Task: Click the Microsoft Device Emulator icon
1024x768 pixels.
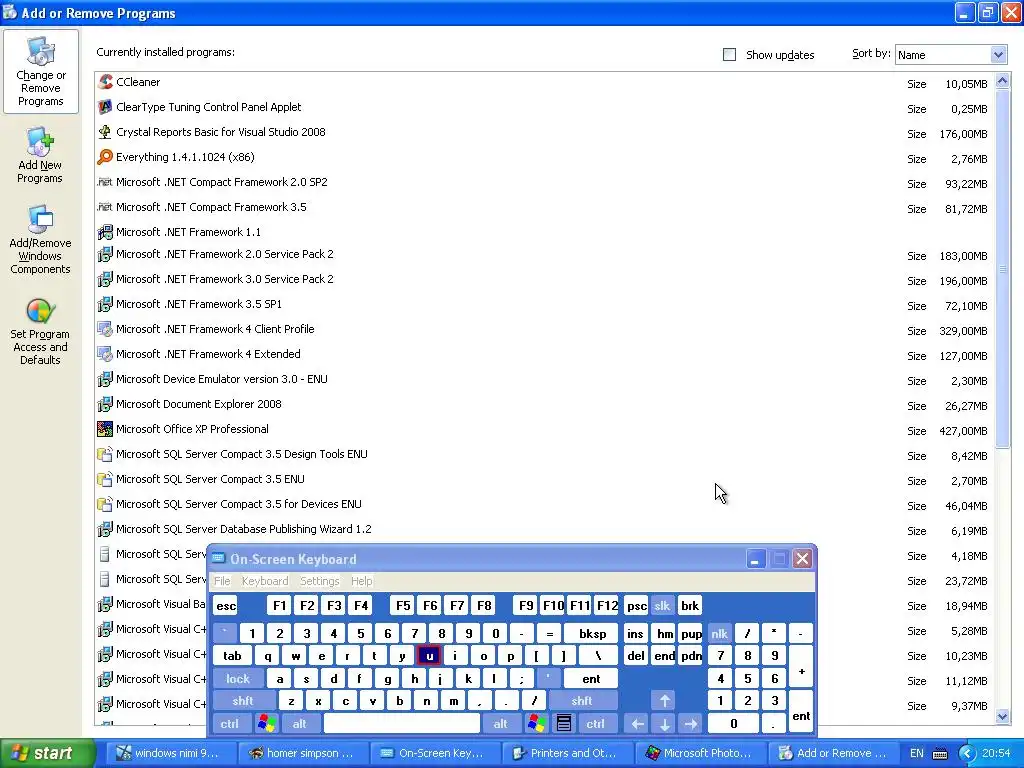Action: point(104,379)
